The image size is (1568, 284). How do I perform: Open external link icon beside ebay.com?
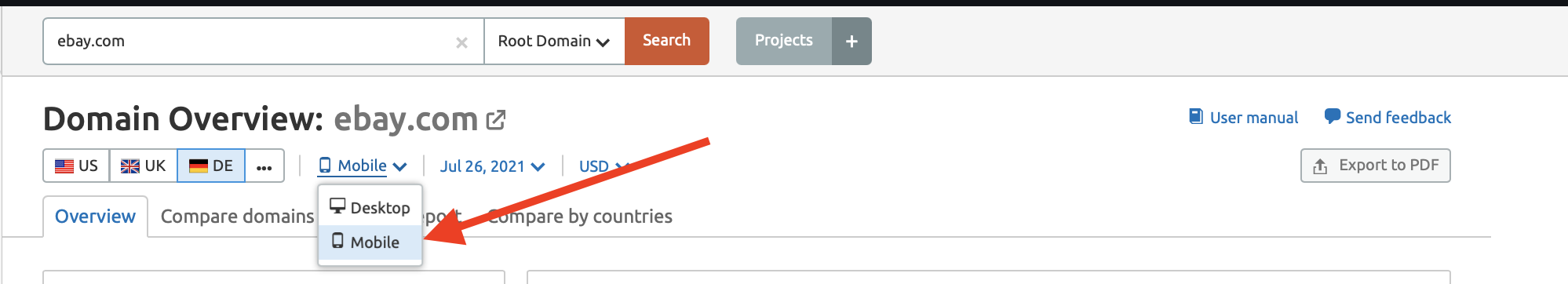[x=496, y=120]
